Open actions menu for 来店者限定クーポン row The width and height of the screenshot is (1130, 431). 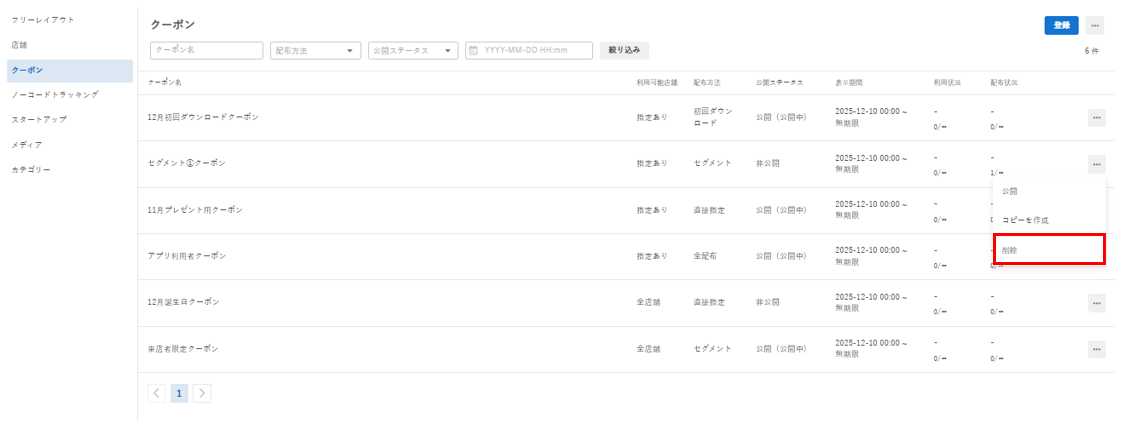coord(1096,349)
